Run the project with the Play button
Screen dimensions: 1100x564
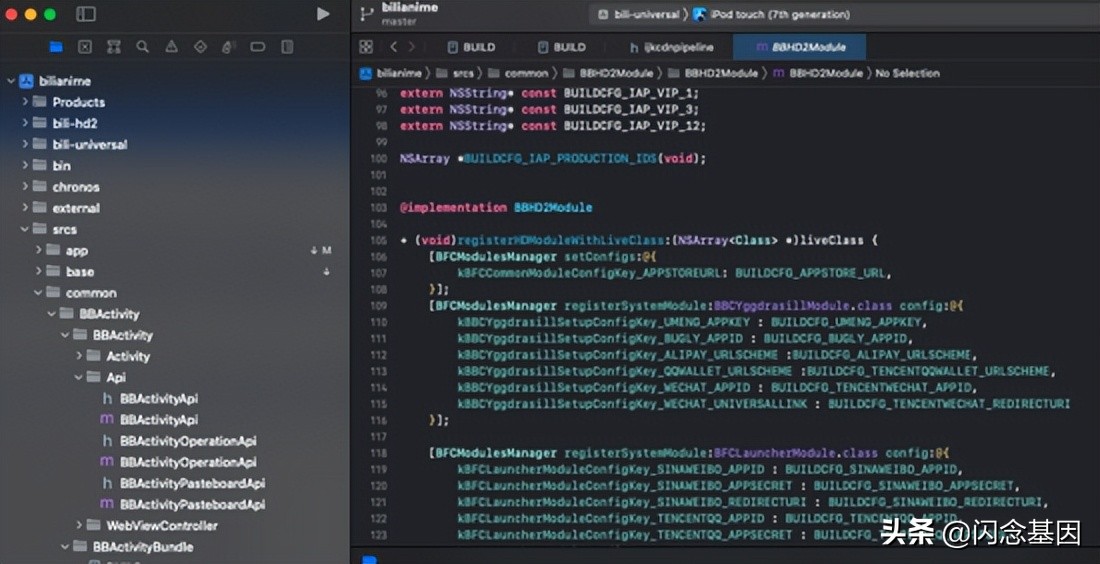(x=322, y=14)
